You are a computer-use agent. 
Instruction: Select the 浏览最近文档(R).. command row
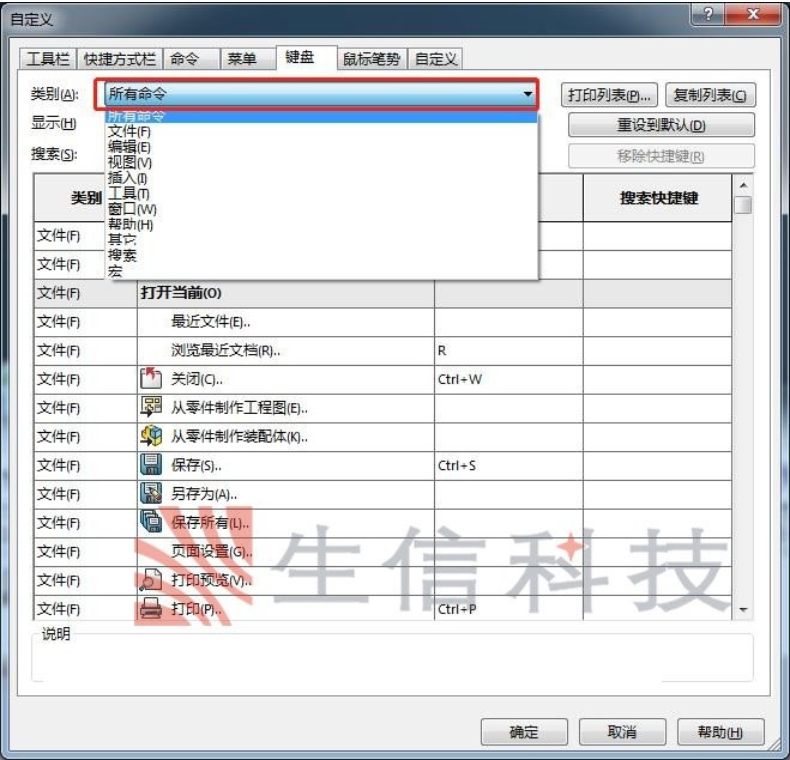tap(383, 351)
